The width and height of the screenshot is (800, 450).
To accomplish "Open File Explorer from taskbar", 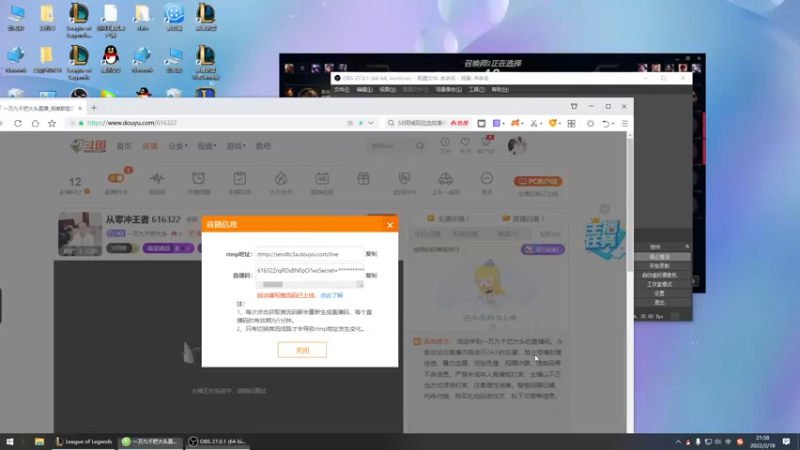I will pyautogui.click(x=39, y=442).
